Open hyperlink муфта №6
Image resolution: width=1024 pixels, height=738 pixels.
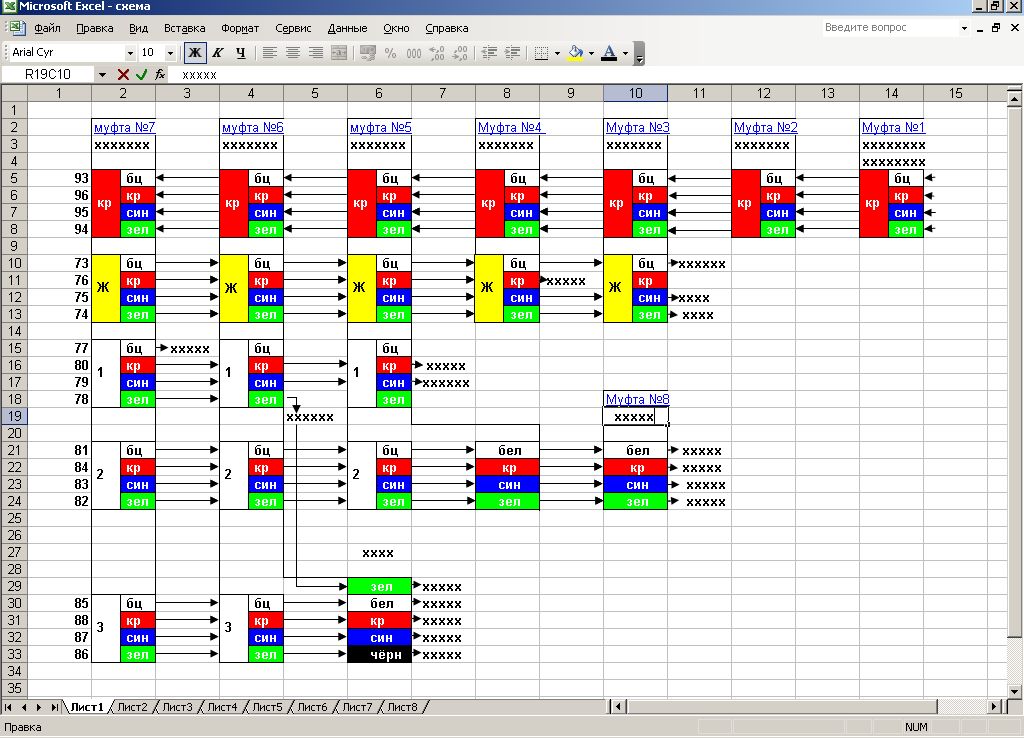click(252, 127)
